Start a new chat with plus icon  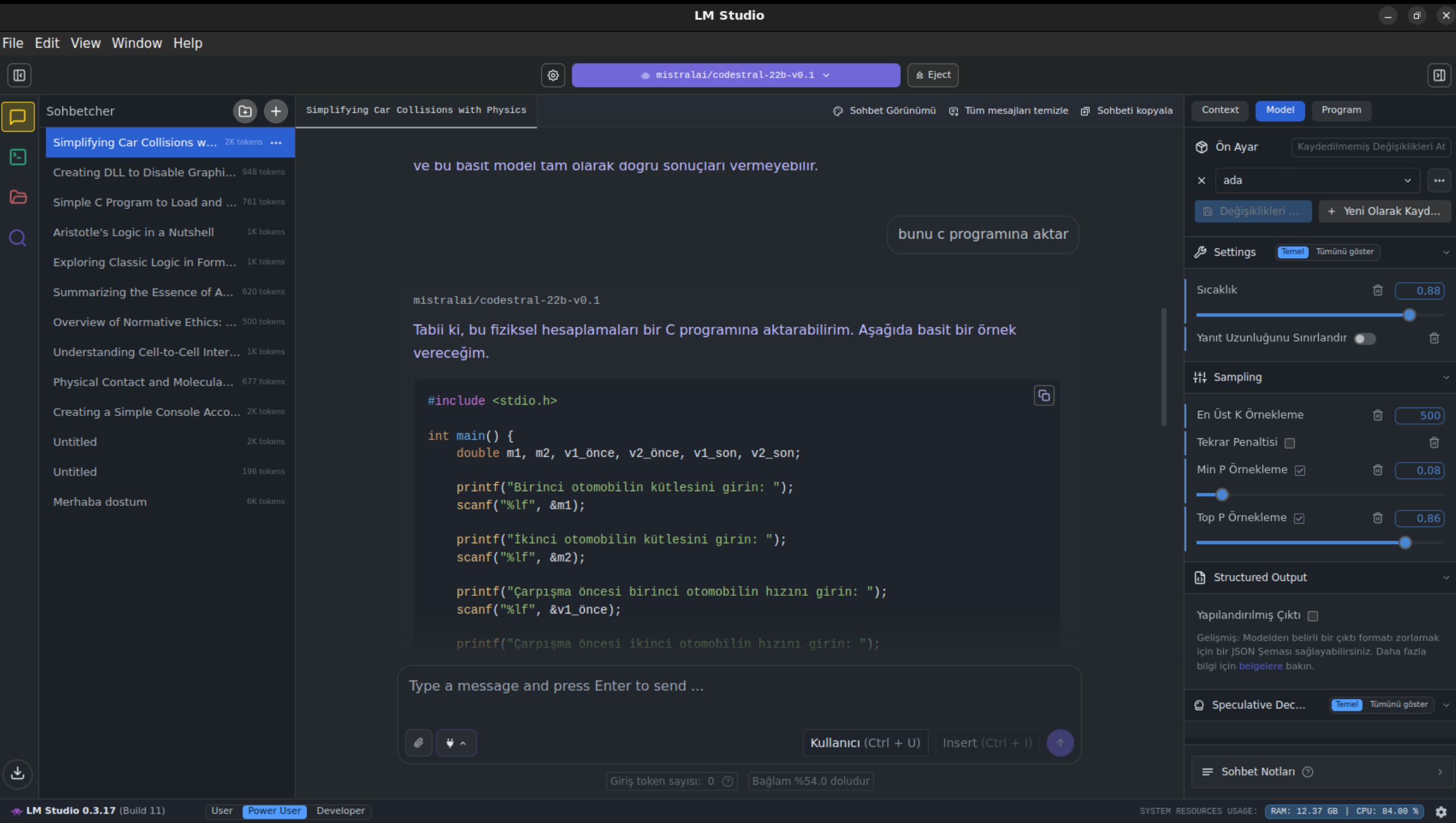click(276, 111)
